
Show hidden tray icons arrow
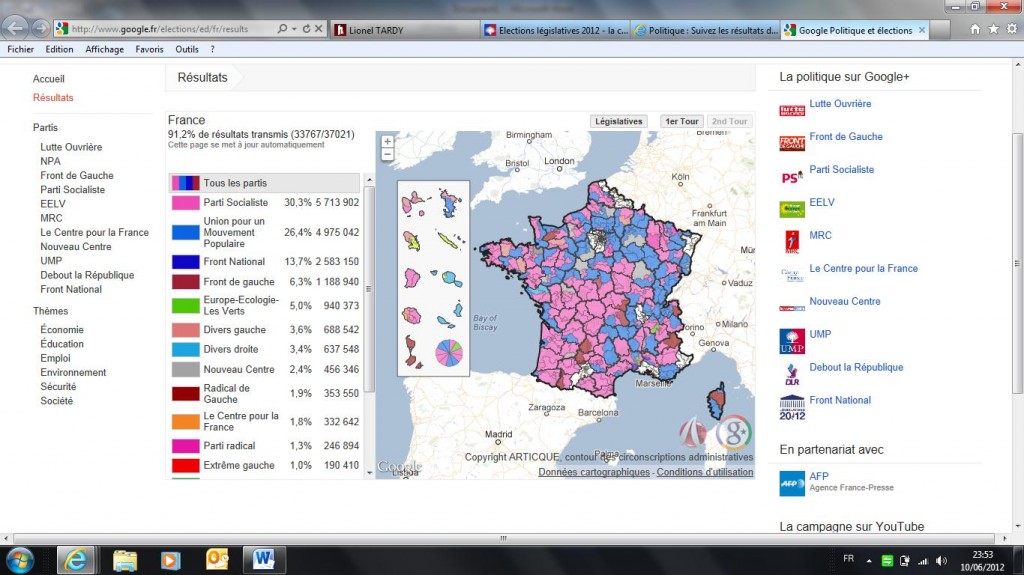tap(869, 561)
